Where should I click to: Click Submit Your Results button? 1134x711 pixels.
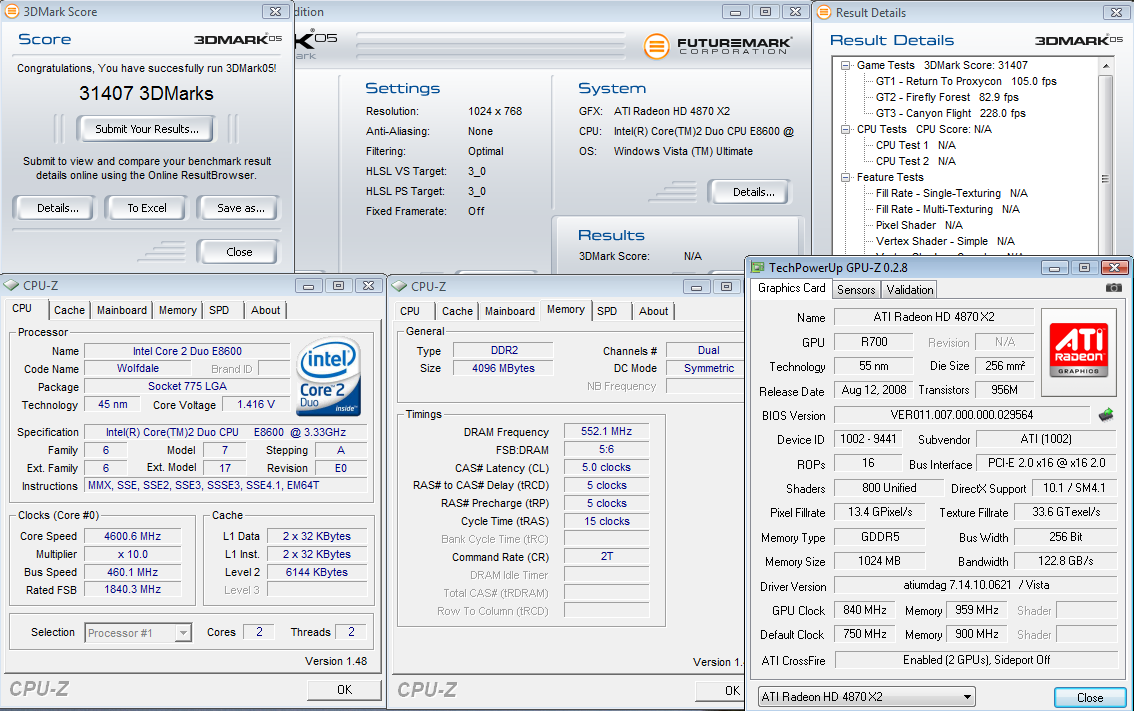(x=147, y=129)
